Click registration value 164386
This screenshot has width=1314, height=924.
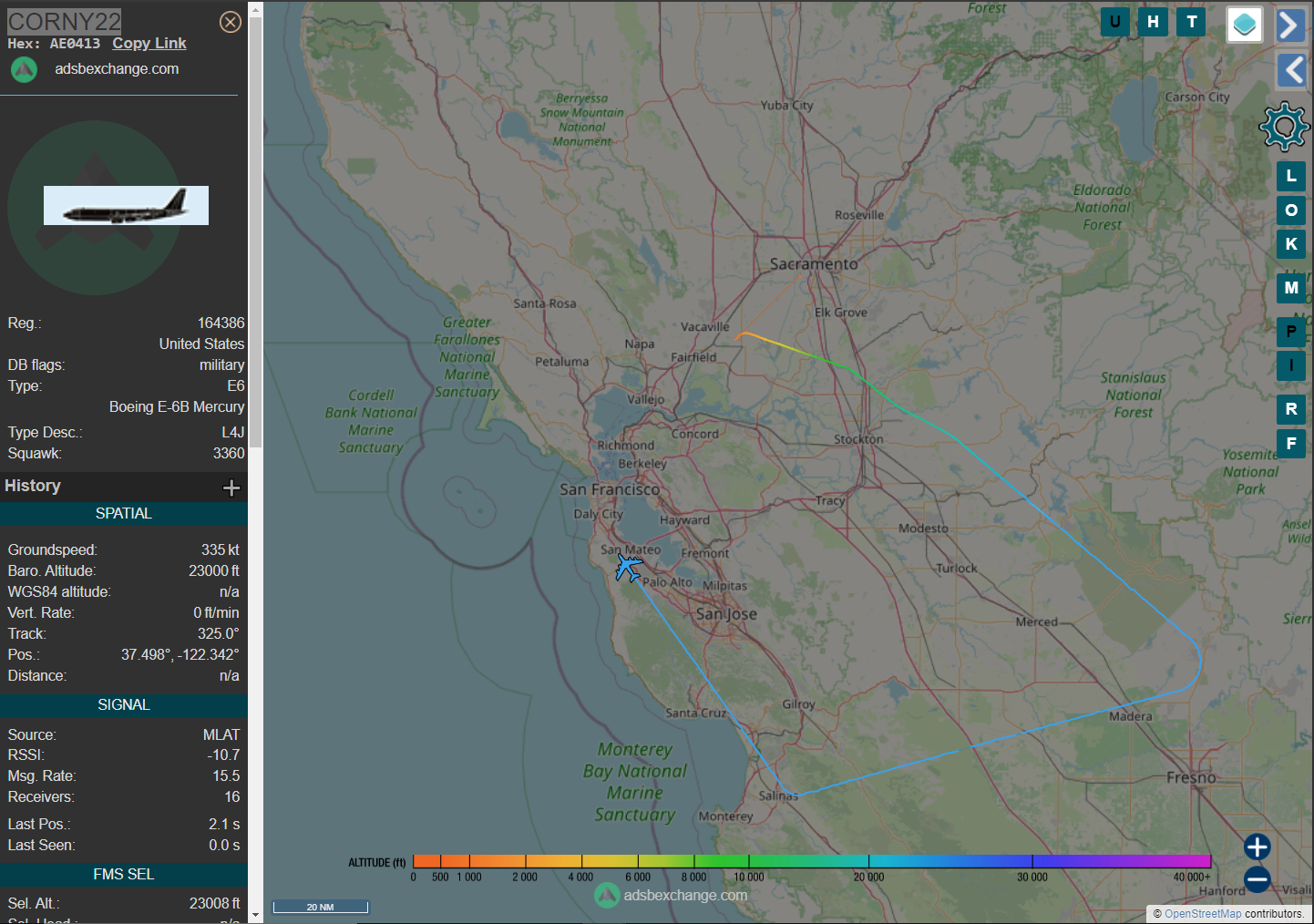tap(221, 323)
